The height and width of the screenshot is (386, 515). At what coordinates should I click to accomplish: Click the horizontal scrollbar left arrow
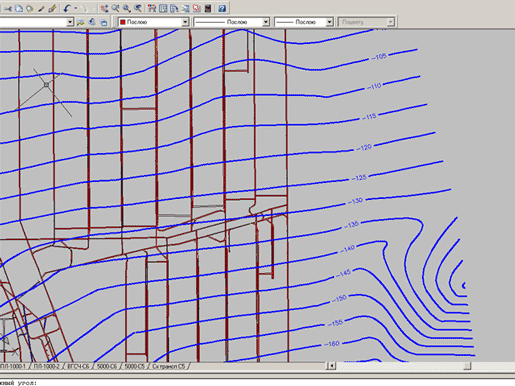pos(331,366)
